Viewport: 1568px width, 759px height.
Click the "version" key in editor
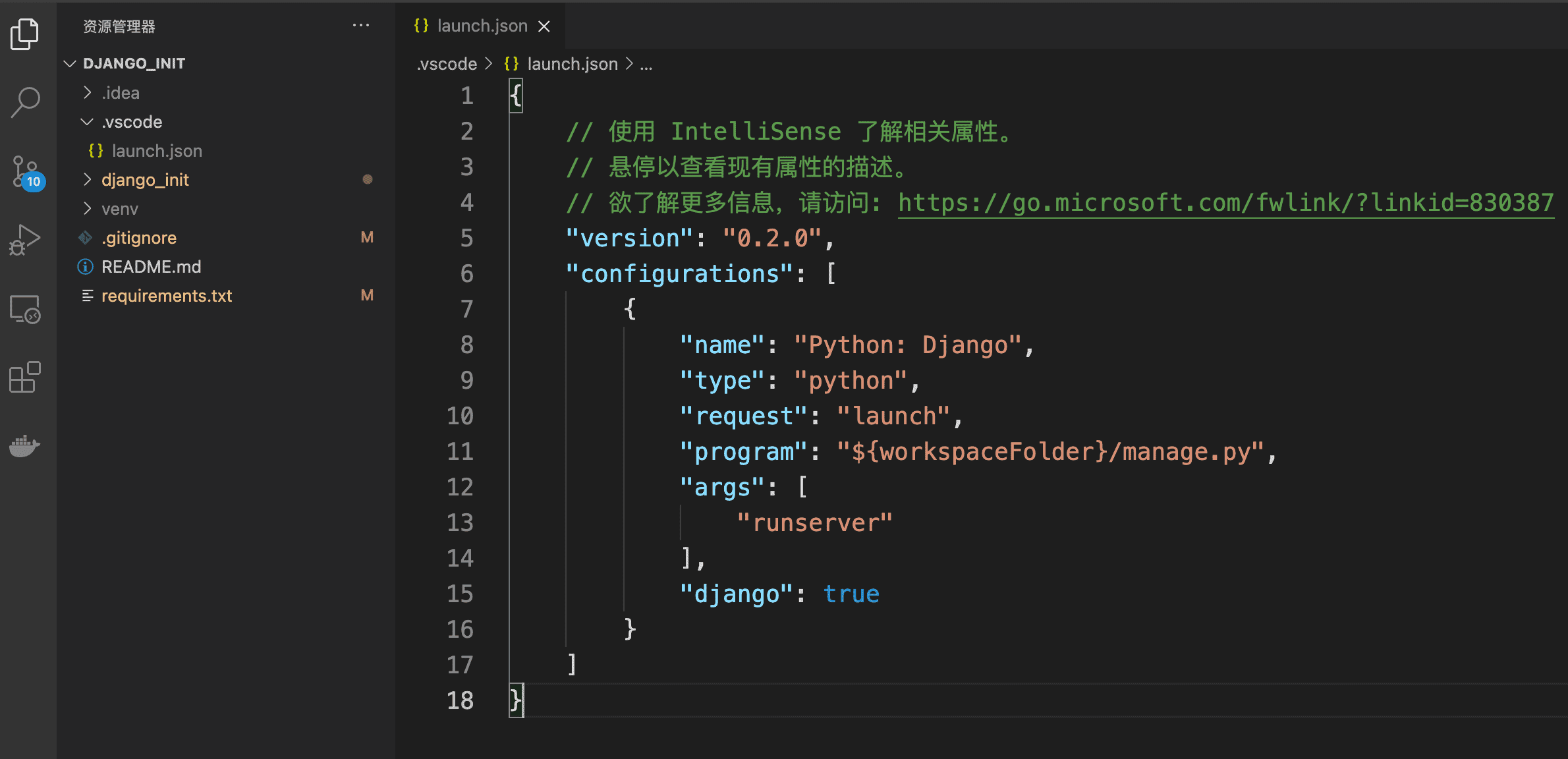tap(630, 238)
